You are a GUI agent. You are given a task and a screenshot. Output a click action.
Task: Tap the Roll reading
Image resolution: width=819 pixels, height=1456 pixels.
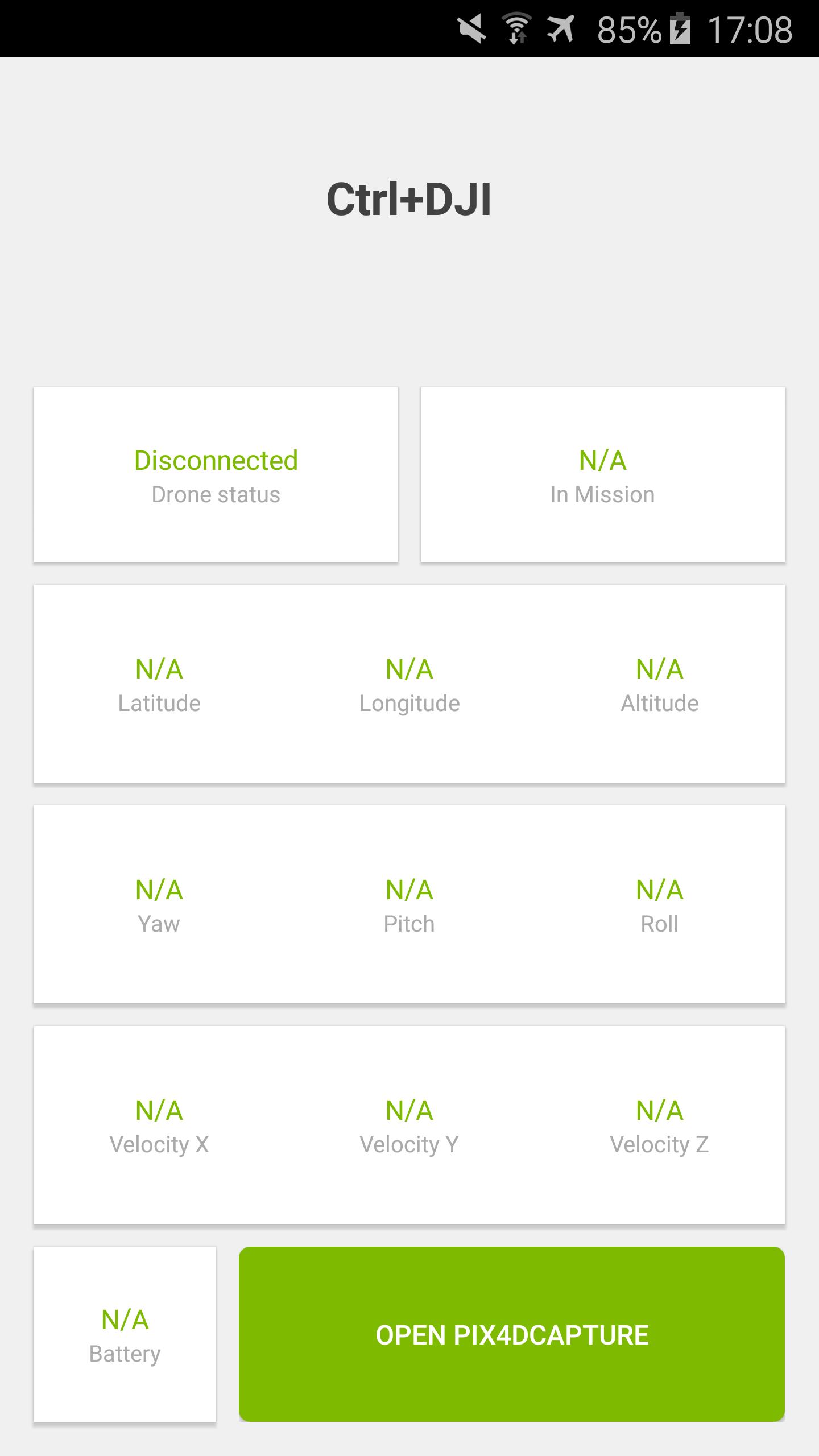coord(660,905)
